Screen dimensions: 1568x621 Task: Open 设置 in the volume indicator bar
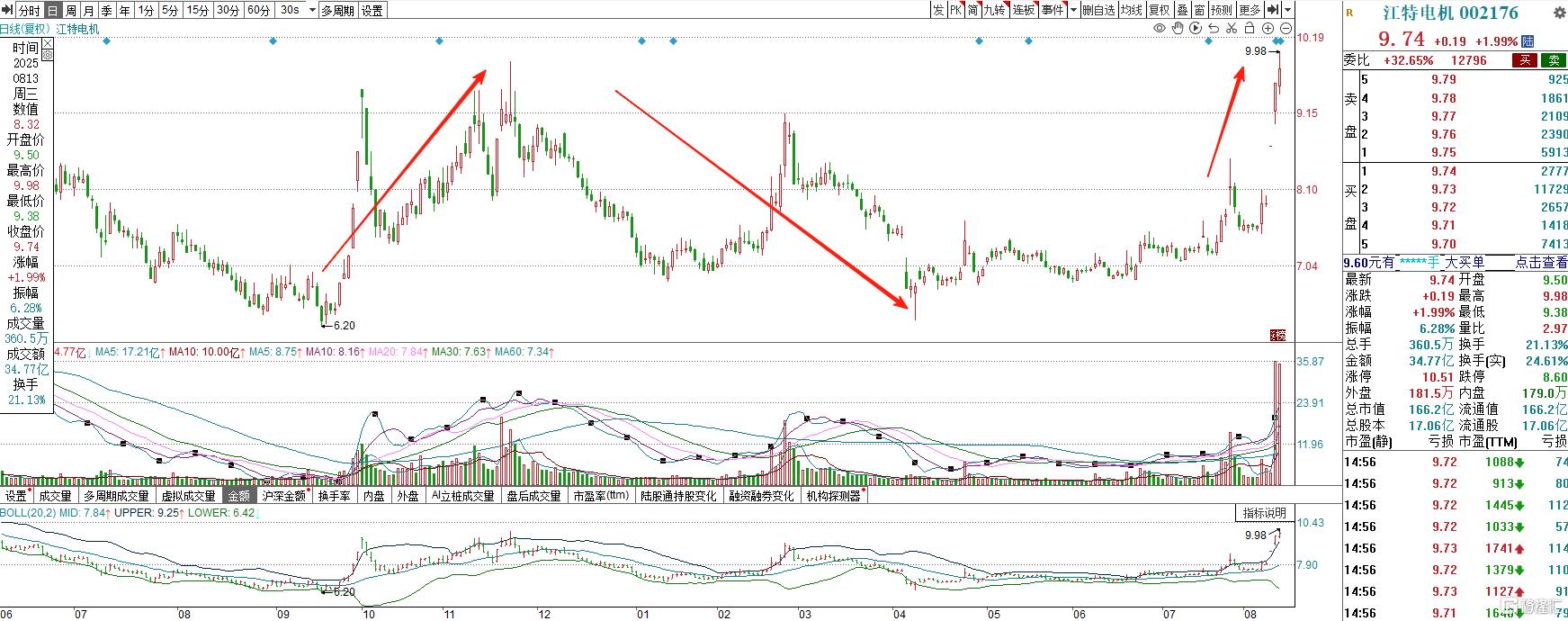pyautogui.click(x=16, y=496)
